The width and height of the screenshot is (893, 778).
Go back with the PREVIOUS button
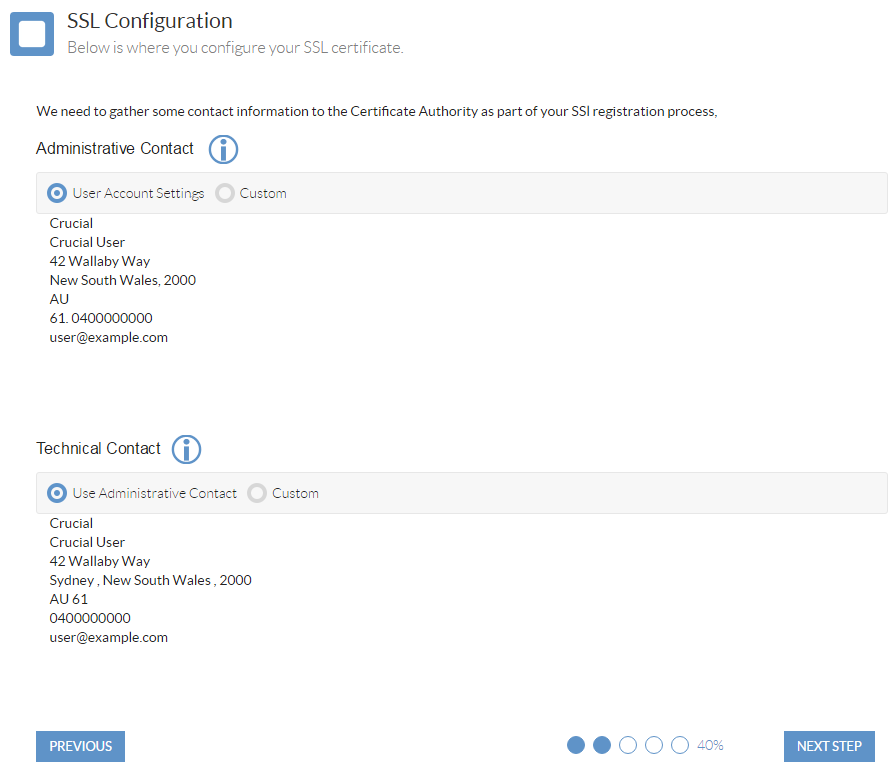pos(80,746)
